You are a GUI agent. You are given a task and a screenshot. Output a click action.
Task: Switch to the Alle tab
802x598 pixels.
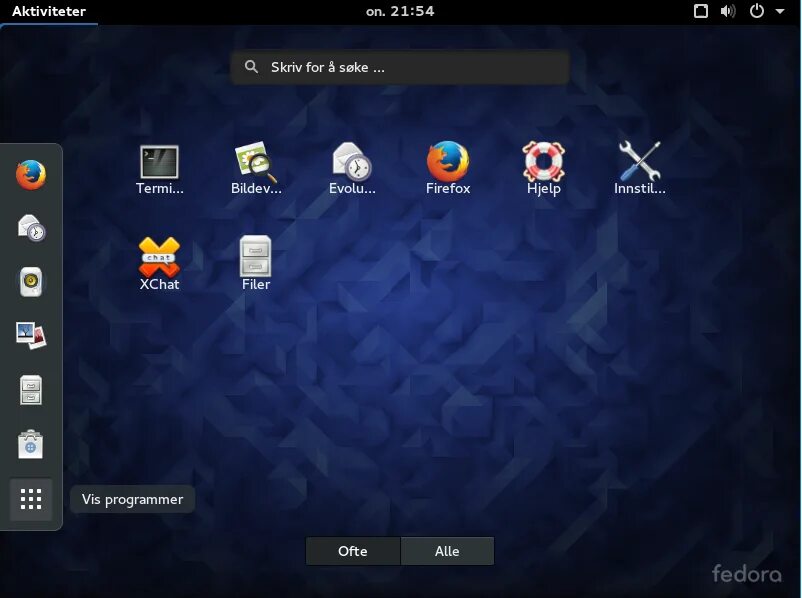tap(447, 551)
